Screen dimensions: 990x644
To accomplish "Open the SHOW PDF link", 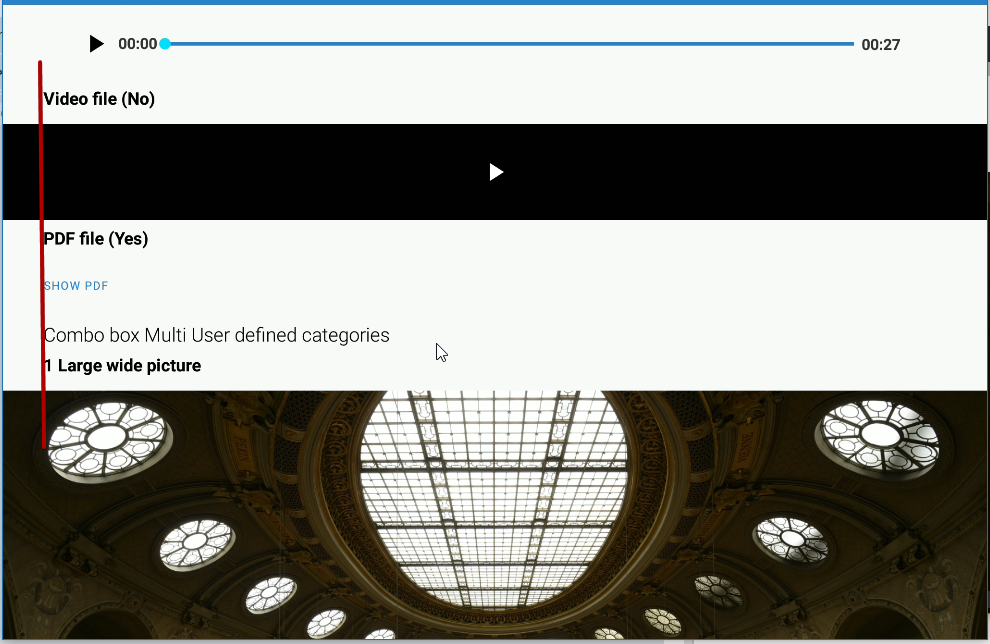I will 76,285.
